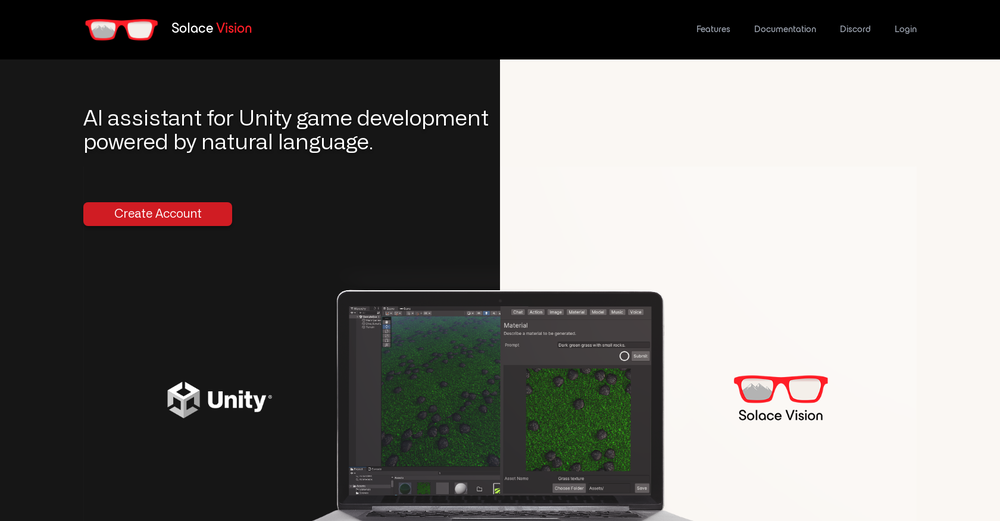This screenshot has height=521, width=1000.
Task: Switch to the Chat tab in the plugin
Action: [x=517, y=312]
